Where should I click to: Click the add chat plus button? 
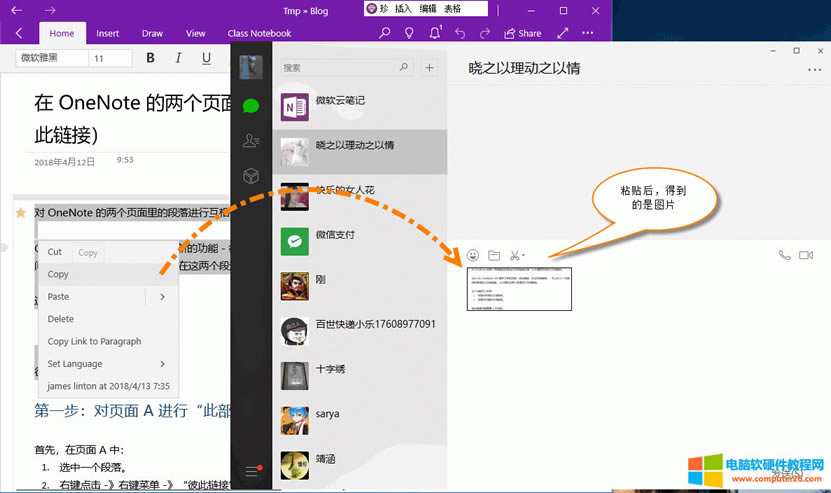(x=430, y=68)
